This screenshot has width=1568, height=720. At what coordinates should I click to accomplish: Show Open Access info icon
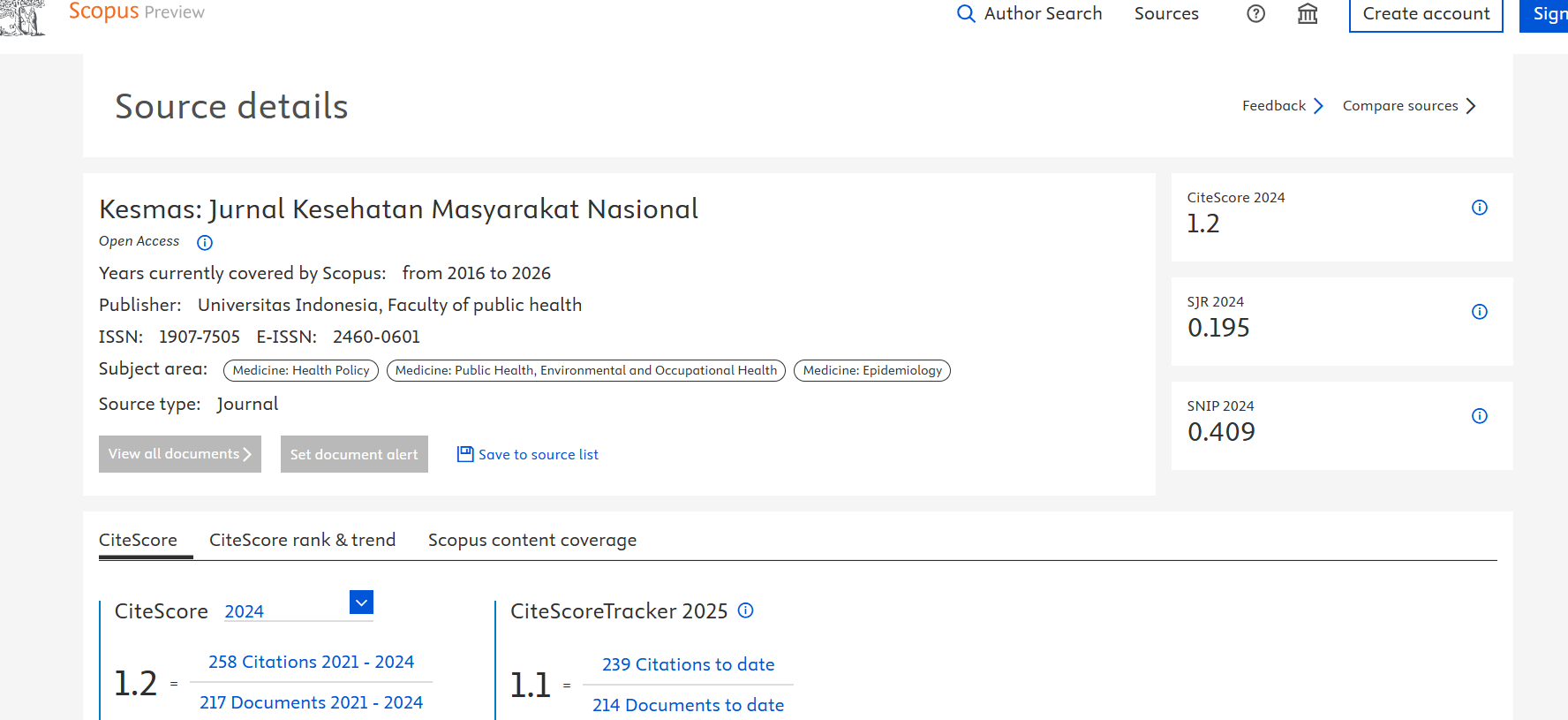[205, 242]
